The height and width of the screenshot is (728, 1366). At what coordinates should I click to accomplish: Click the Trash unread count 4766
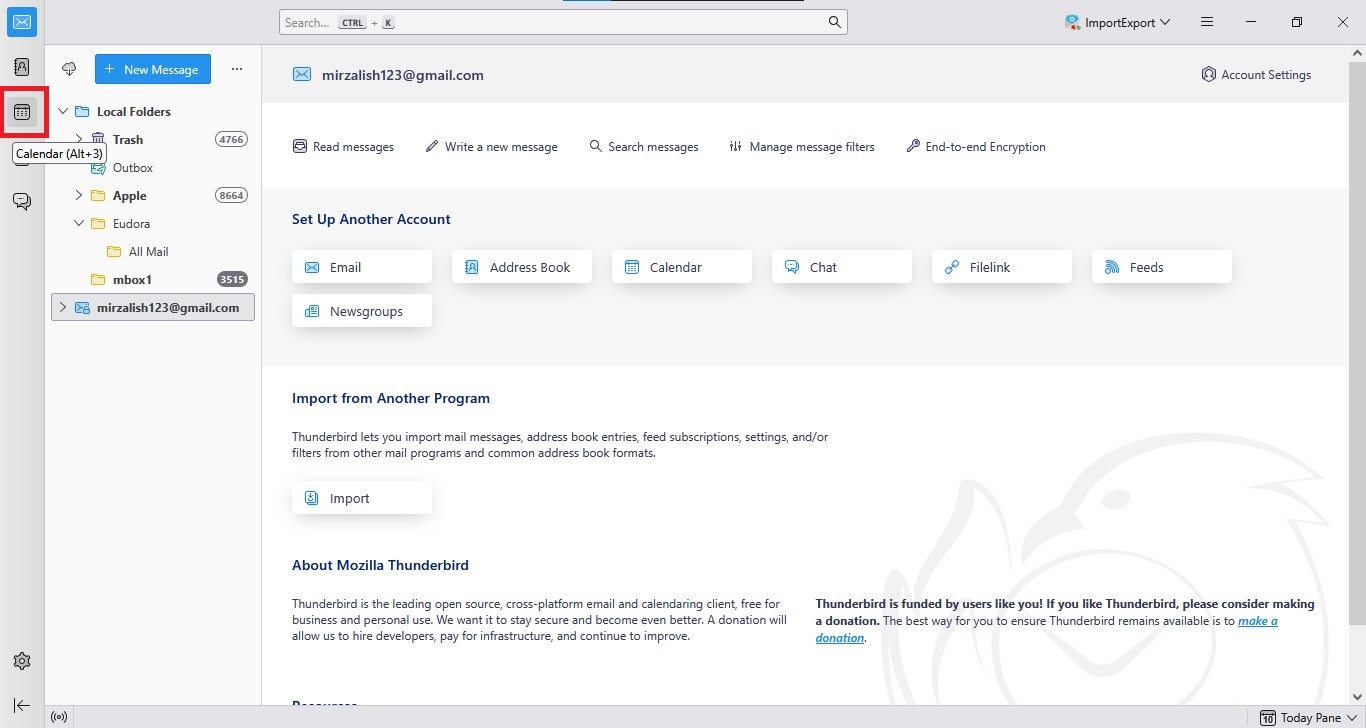click(231, 139)
